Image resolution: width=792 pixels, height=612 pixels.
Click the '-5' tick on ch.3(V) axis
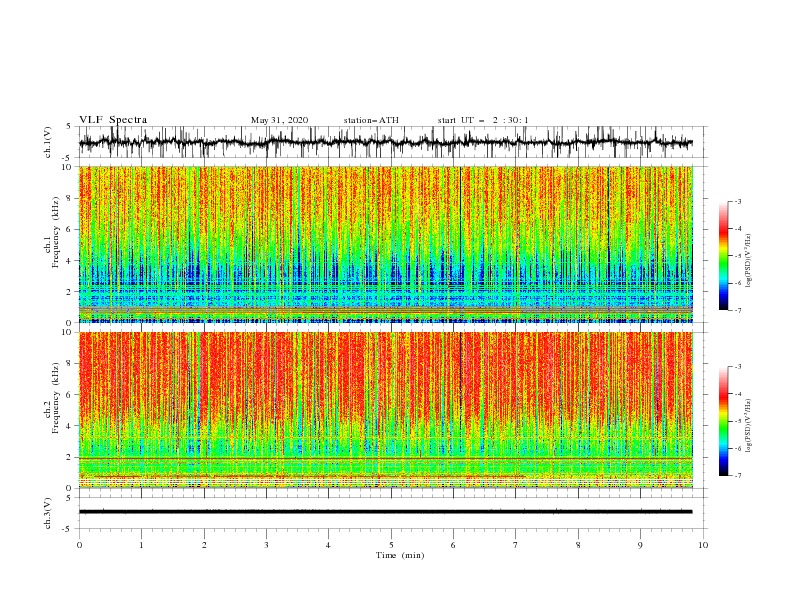click(x=68, y=529)
